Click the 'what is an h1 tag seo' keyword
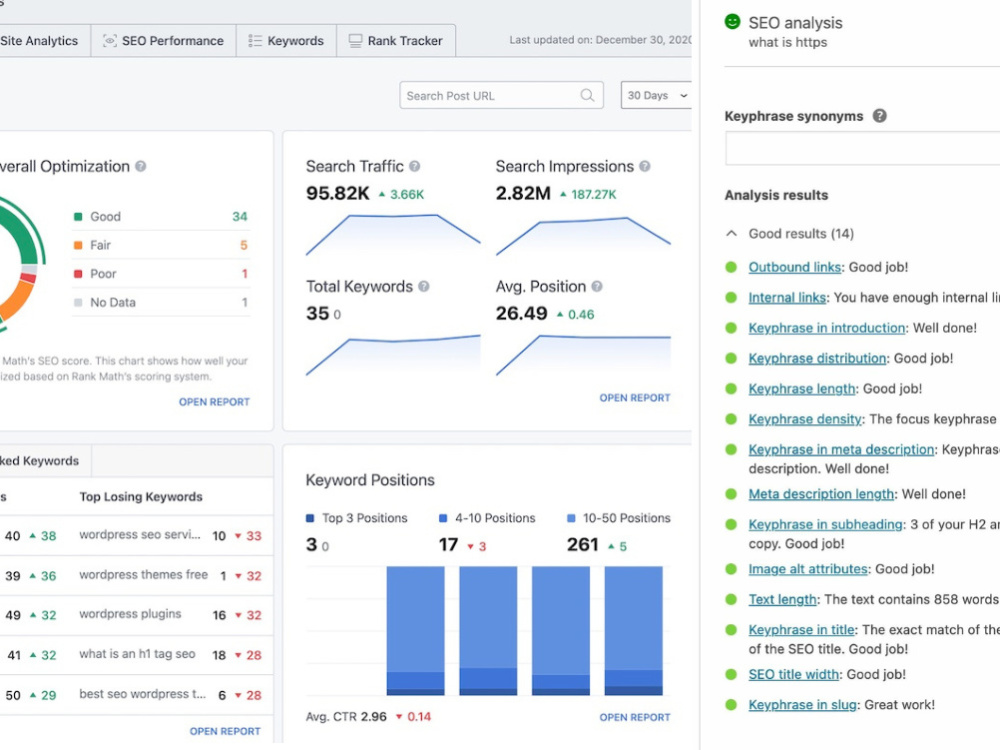The width and height of the screenshot is (1000, 750). pyautogui.click(x=137, y=654)
